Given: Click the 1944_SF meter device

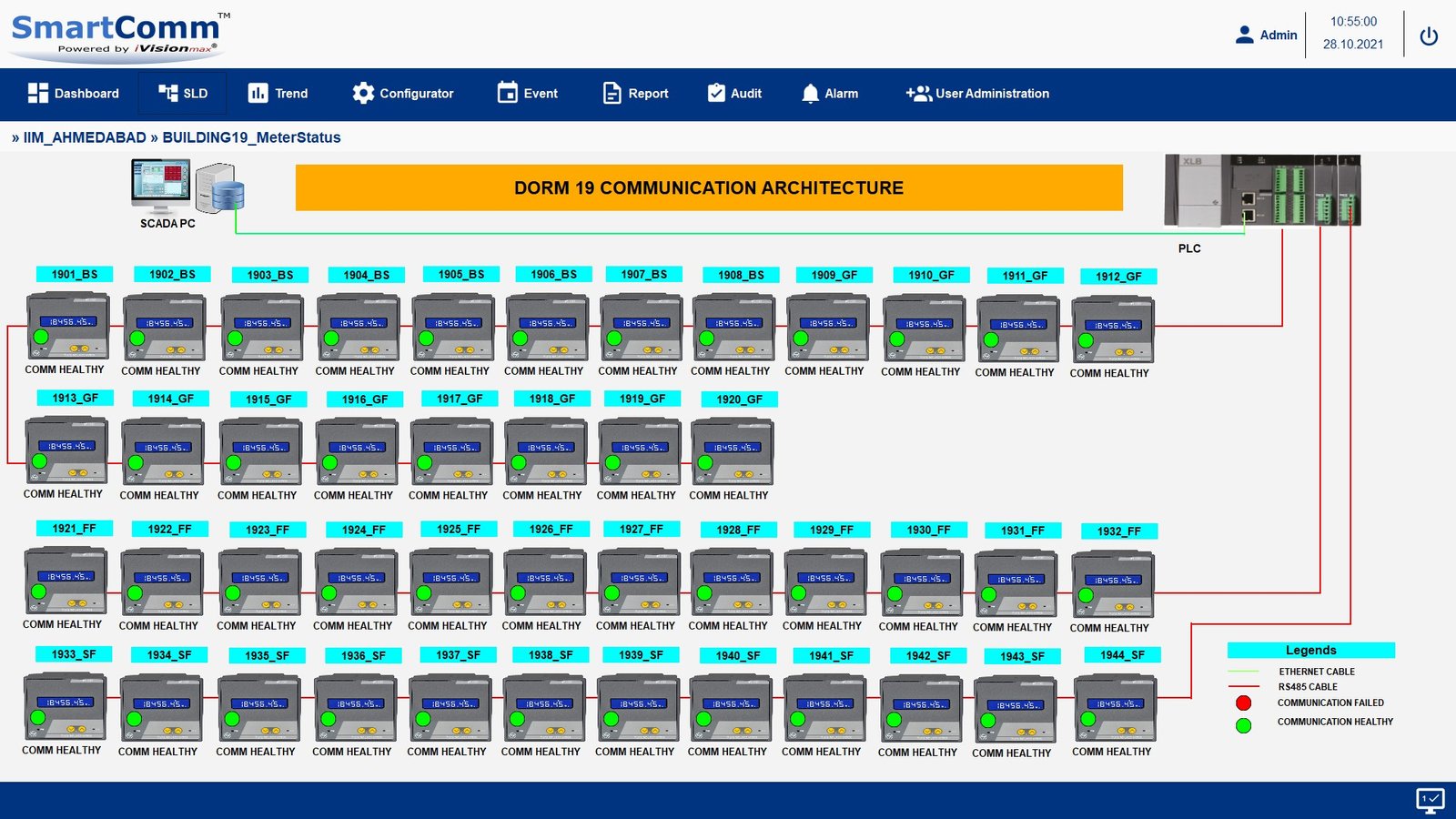Looking at the screenshot, I should (1115, 709).
